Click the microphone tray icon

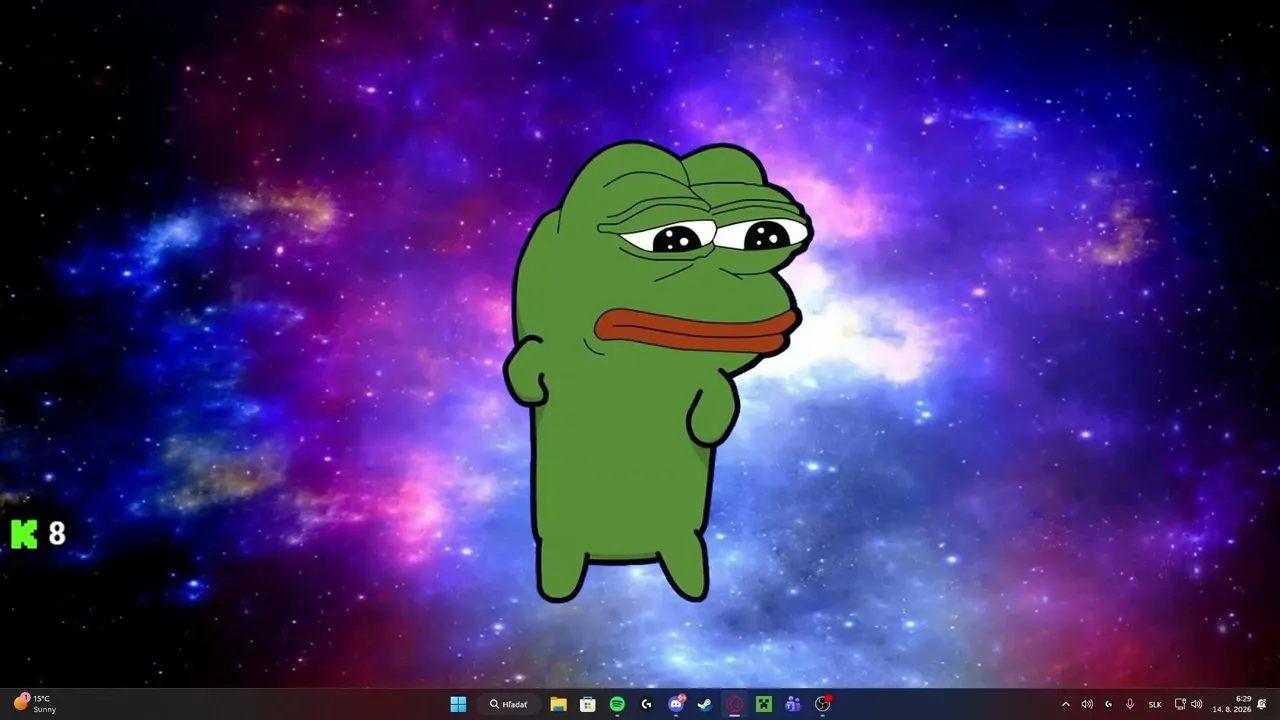point(1130,704)
